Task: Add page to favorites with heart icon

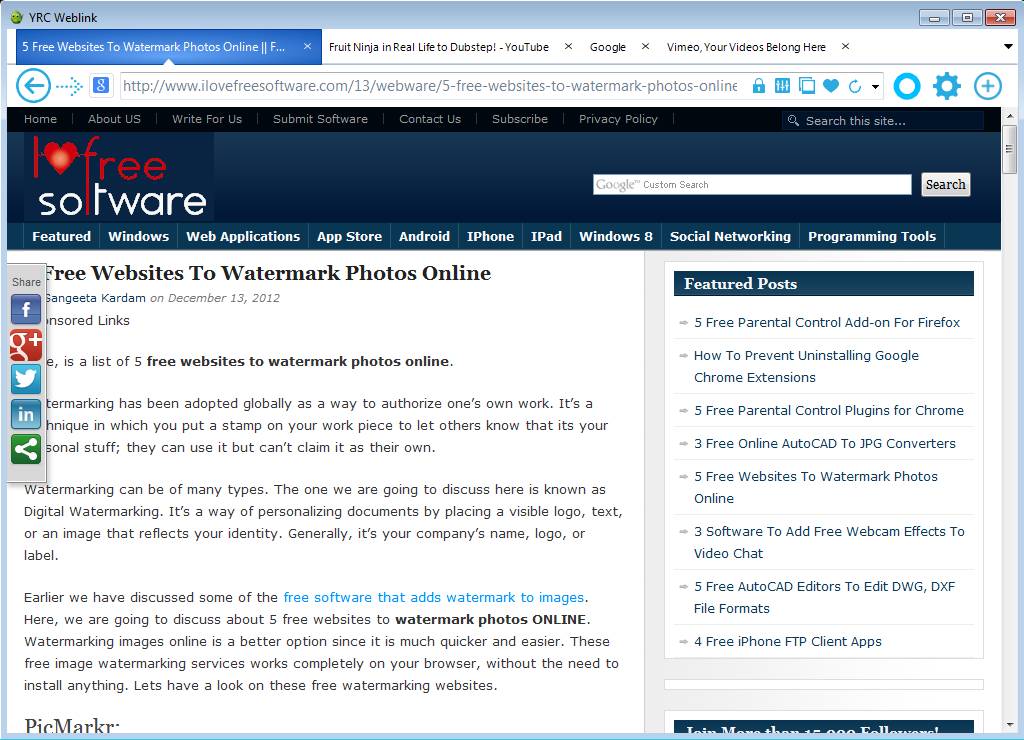Action: pos(831,86)
